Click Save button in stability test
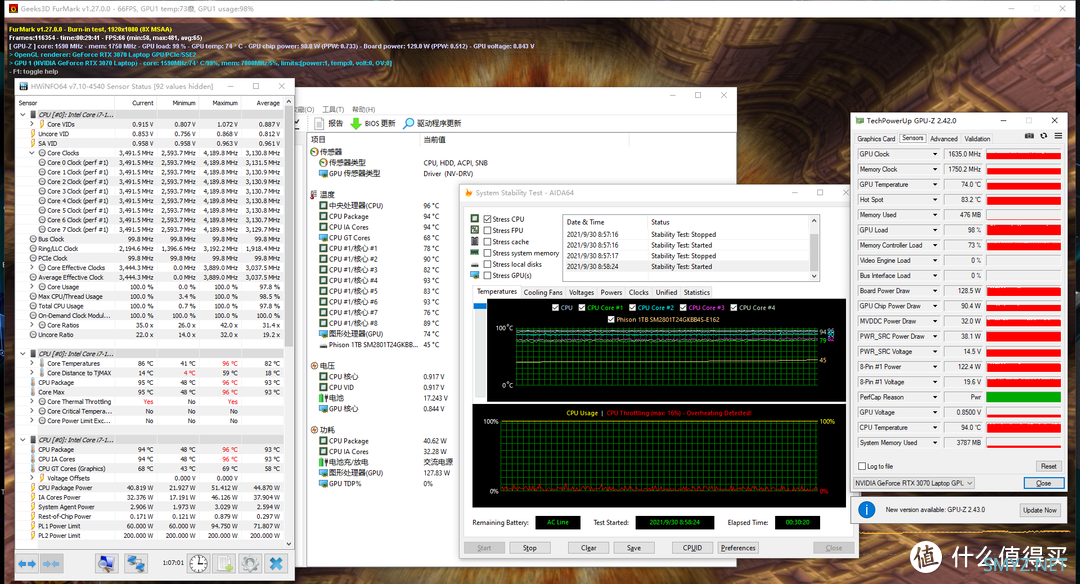 634,548
